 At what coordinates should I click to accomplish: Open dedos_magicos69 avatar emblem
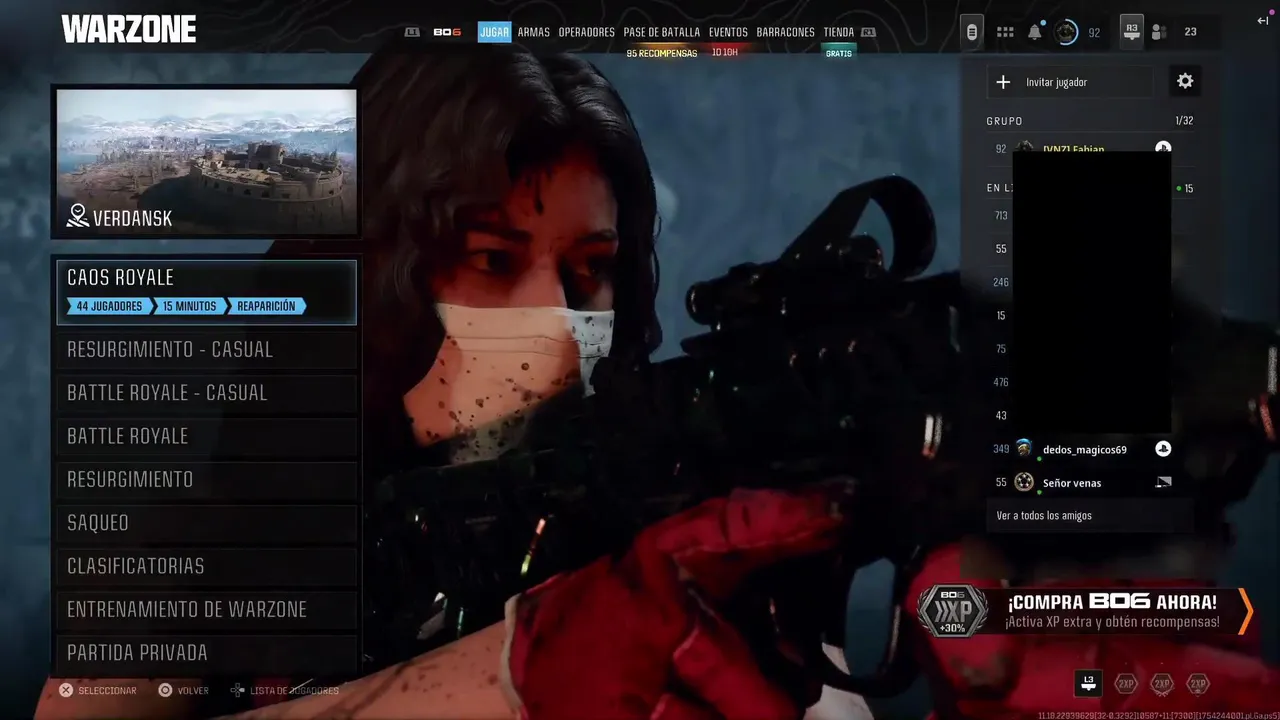click(x=1024, y=449)
